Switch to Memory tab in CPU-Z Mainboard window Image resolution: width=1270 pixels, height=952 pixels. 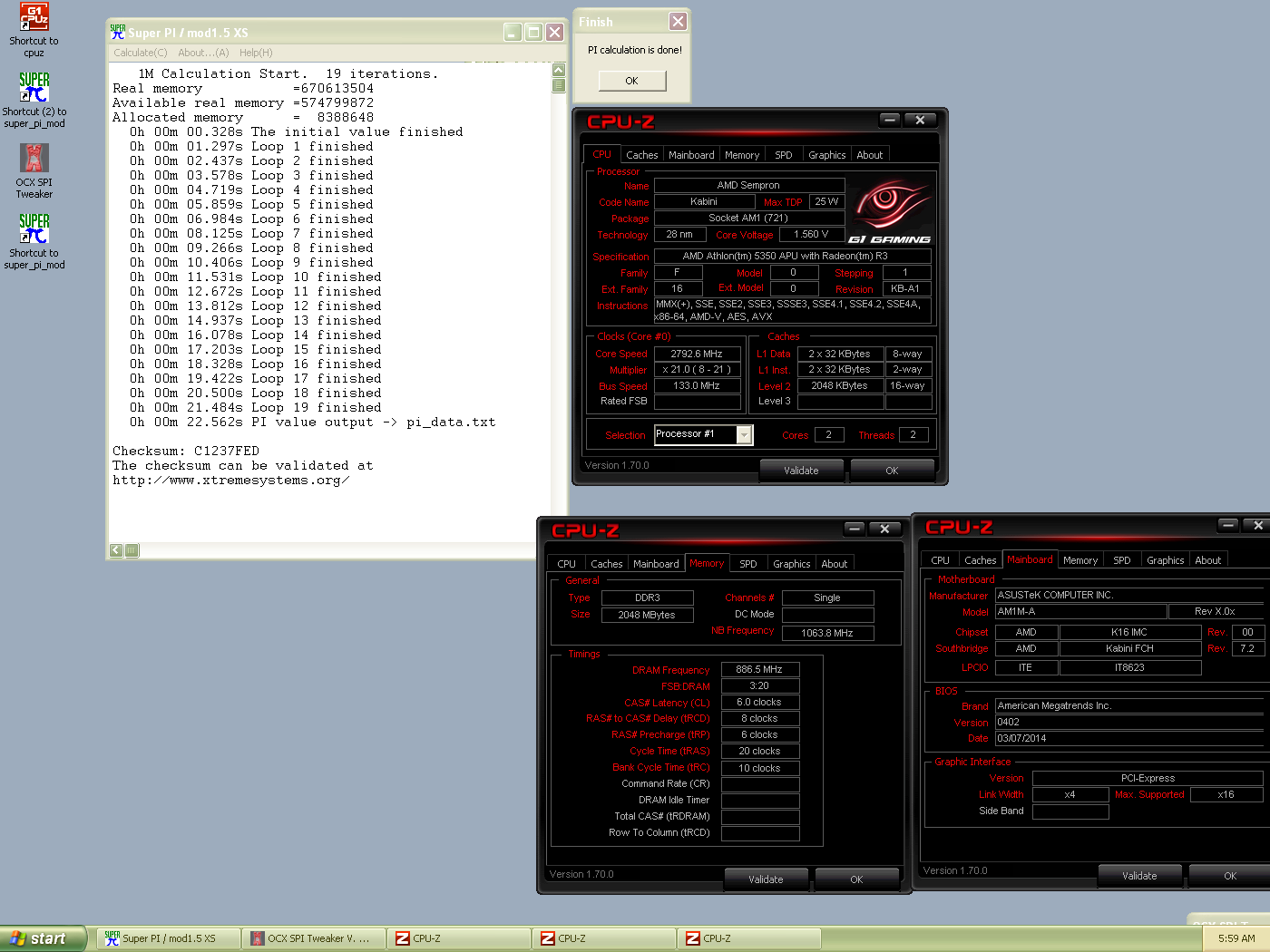coord(1080,560)
